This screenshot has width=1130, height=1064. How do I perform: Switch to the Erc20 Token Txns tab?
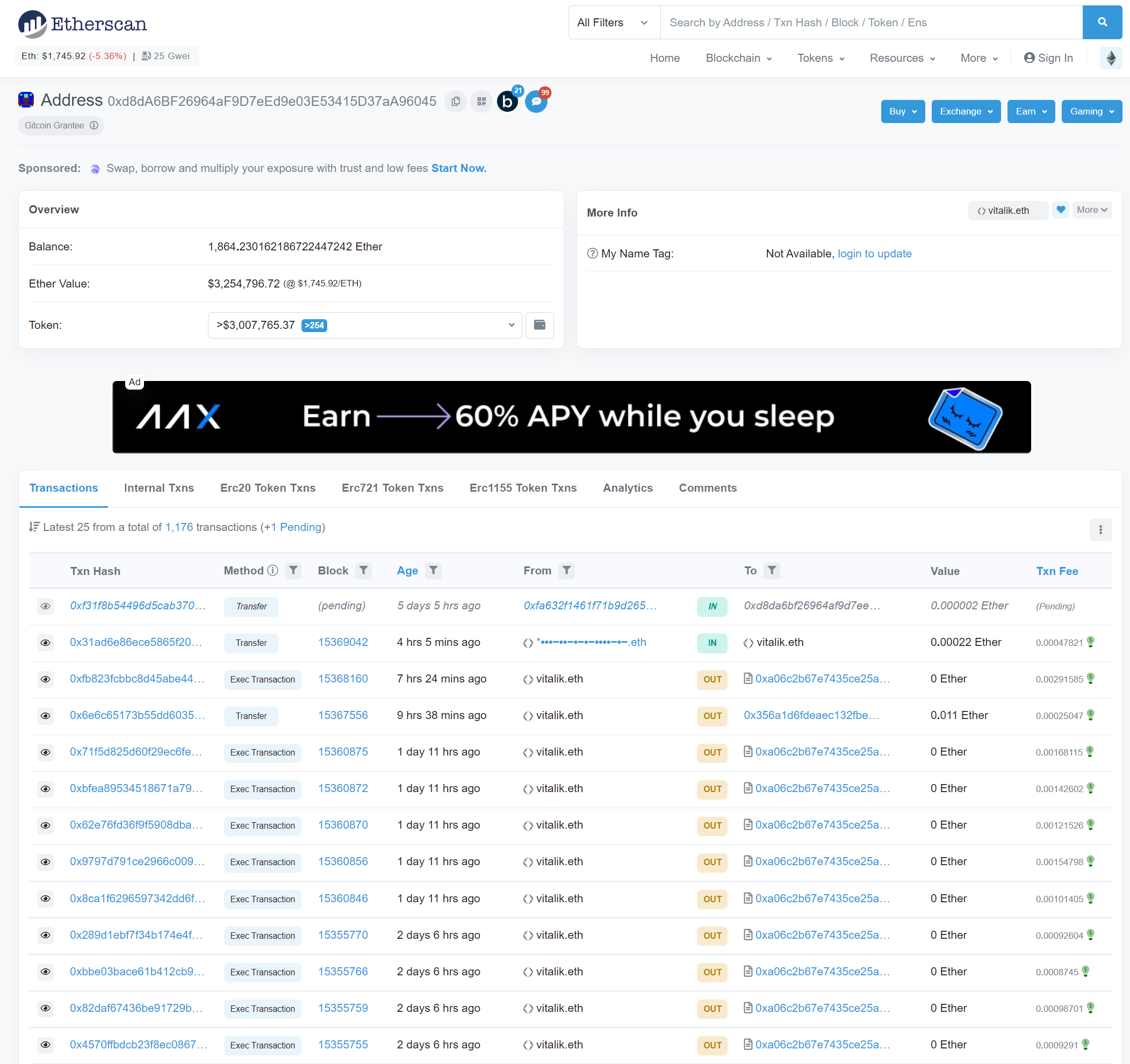(x=267, y=488)
